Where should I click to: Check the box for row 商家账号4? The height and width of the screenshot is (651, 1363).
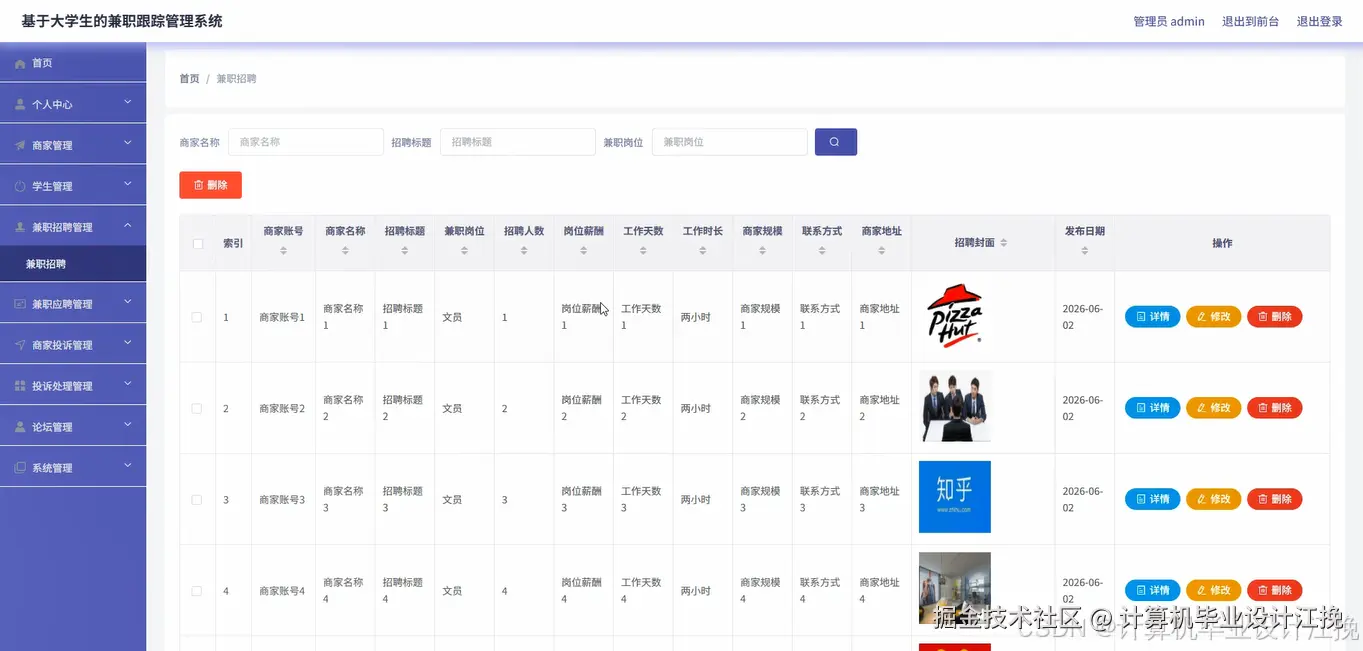point(197,591)
